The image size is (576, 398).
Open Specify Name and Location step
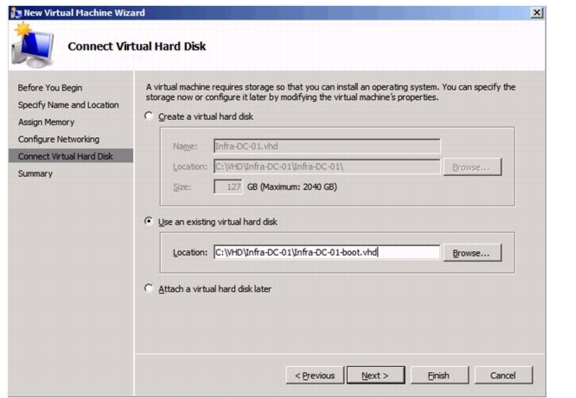tap(68, 105)
